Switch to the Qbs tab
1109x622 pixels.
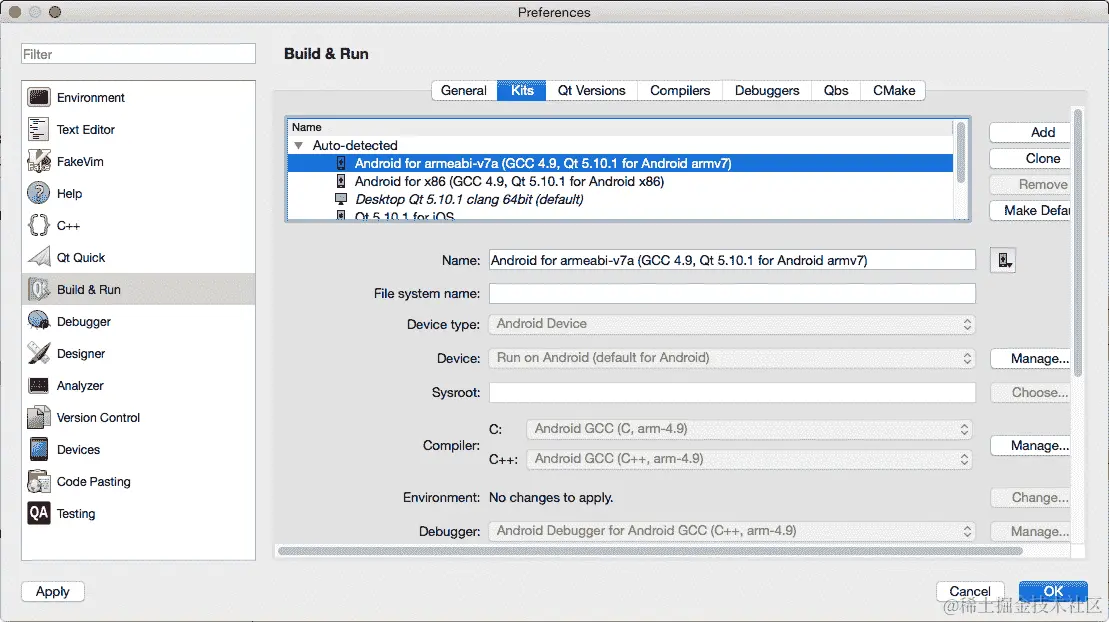pyautogui.click(x=835, y=91)
